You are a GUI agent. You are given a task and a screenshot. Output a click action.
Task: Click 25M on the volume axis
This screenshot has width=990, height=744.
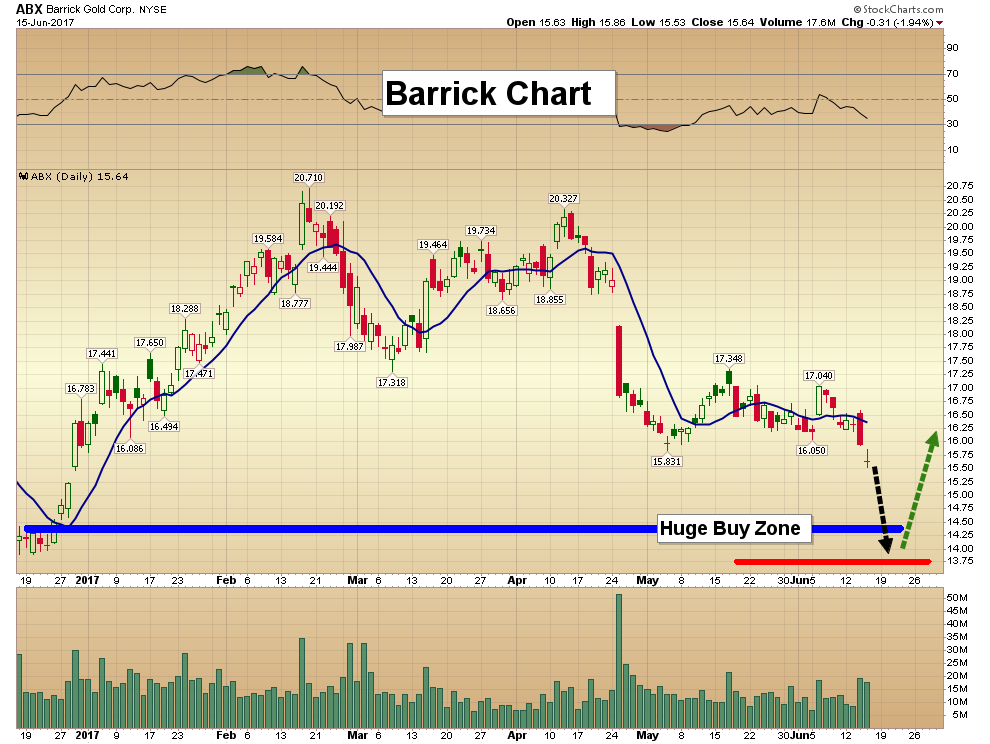pos(957,663)
